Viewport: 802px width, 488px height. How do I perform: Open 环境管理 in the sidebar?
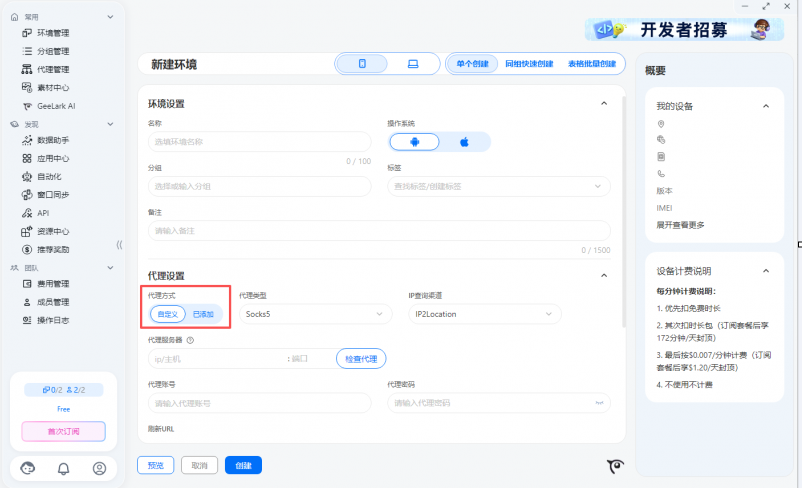coord(53,33)
